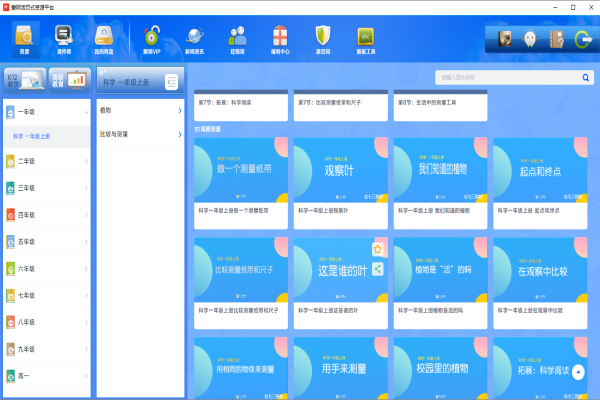The height and width of the screenshot is (400, 600).
Task: Favorite the 这是谁的叶 video with star
Action: pyautogui.click(x=378, y=250)
